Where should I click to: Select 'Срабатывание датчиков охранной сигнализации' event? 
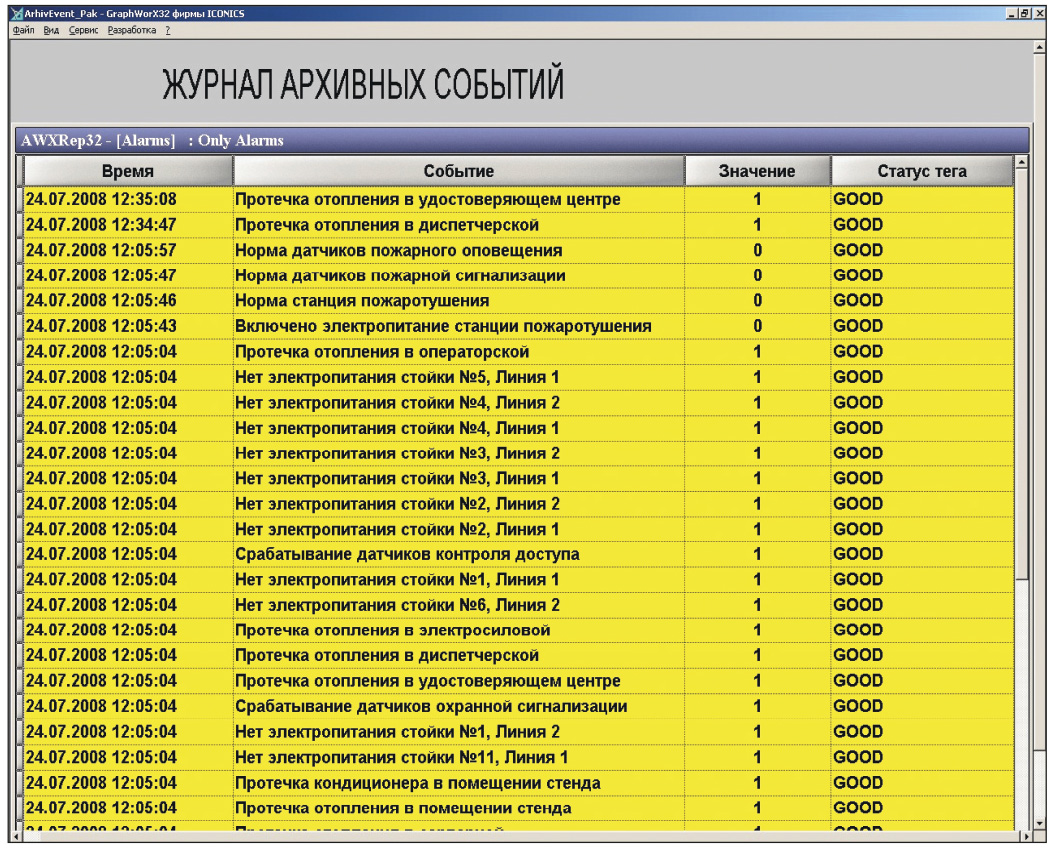(431, 707)
